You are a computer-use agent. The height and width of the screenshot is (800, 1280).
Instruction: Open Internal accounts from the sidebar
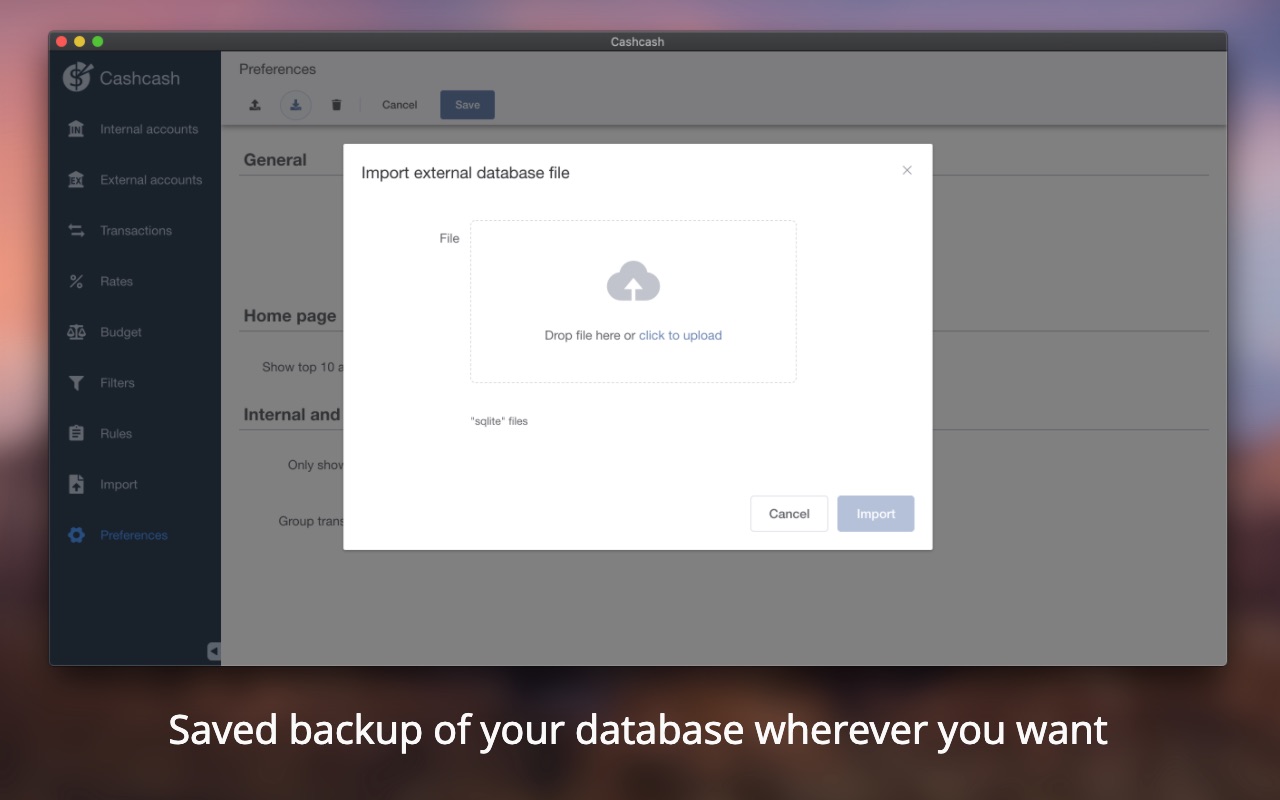135,129
